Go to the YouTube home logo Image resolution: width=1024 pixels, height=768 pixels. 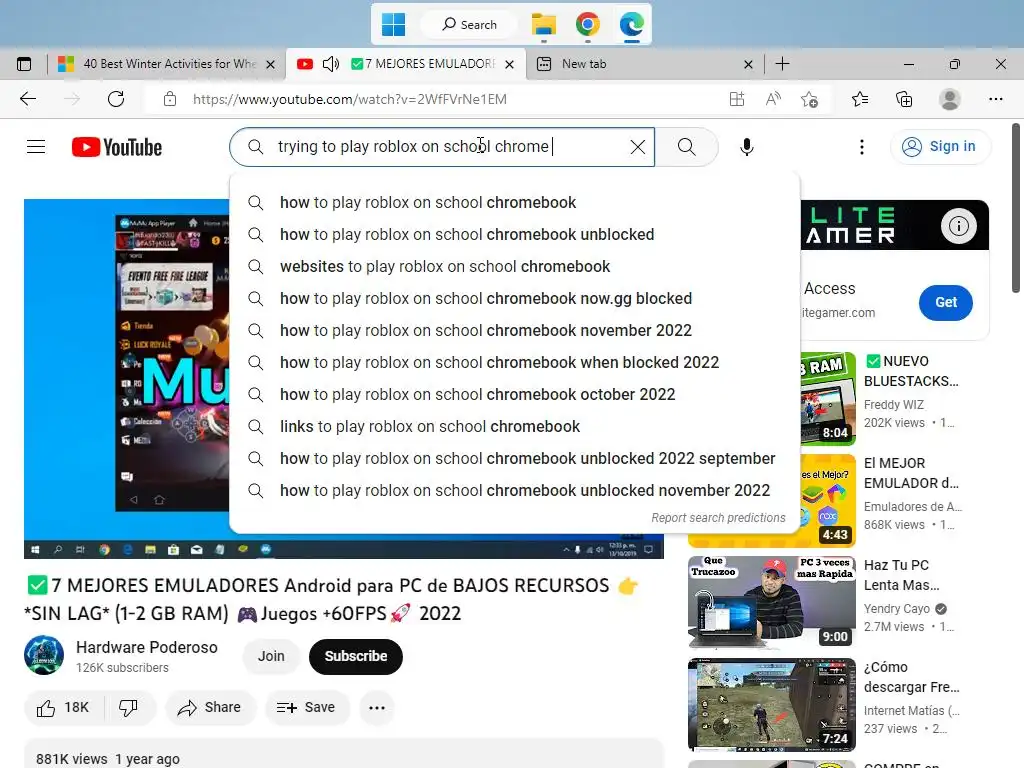[117, 147]
